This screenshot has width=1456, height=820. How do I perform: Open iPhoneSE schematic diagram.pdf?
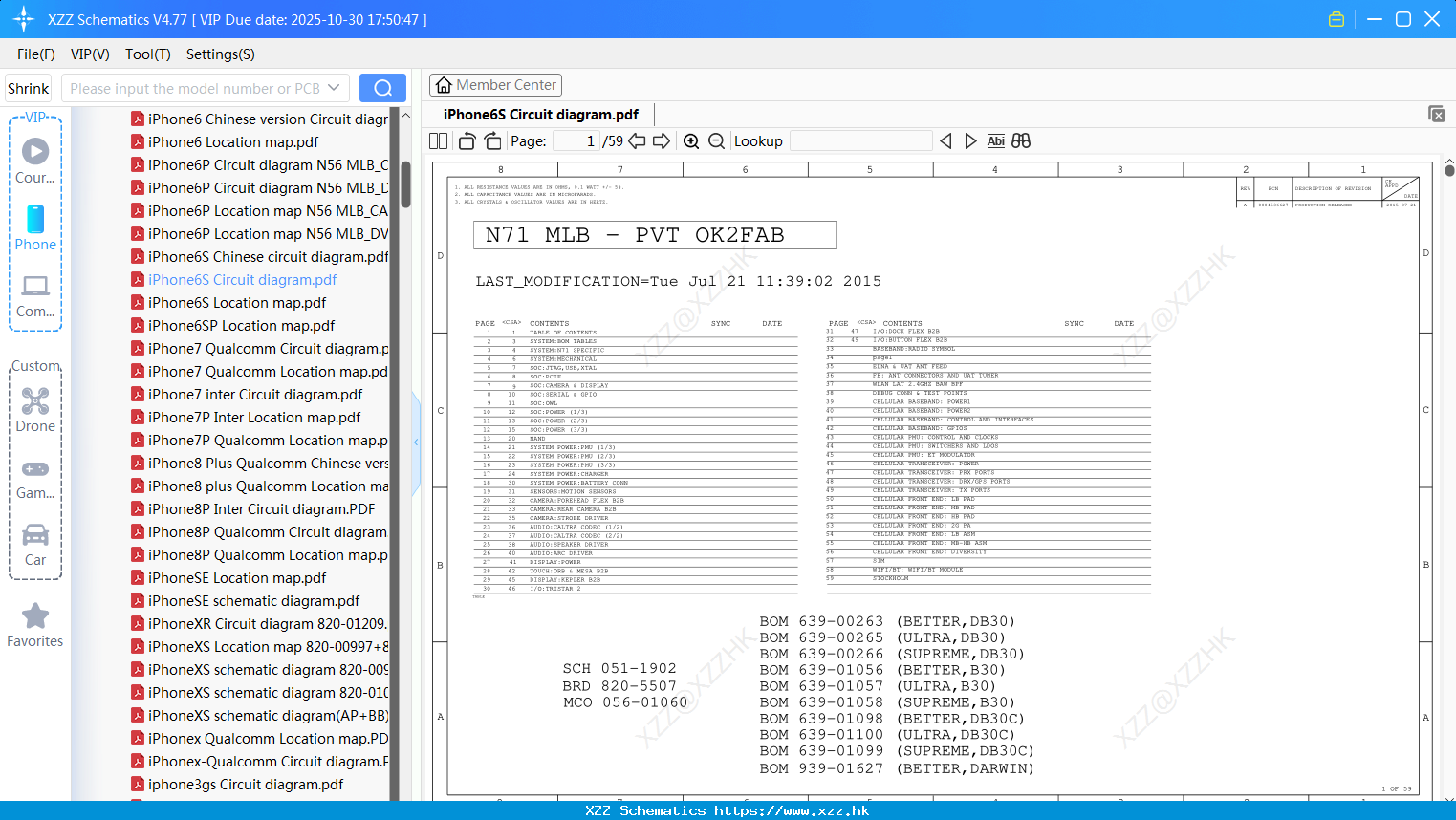(x=245, y=601)
